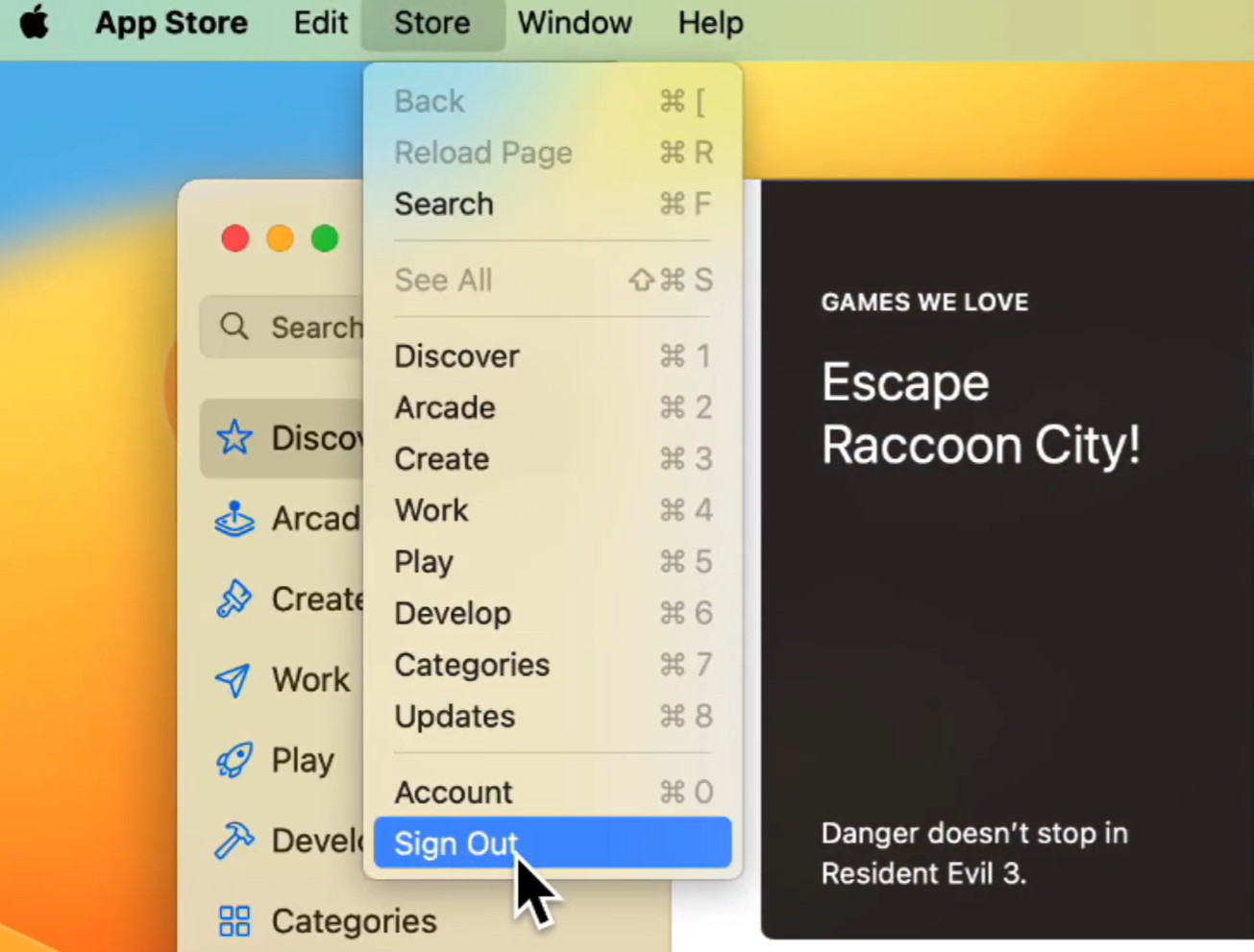The image size is (1254, 952).
Task: Open the Edit menu
Action: [320, 22]
